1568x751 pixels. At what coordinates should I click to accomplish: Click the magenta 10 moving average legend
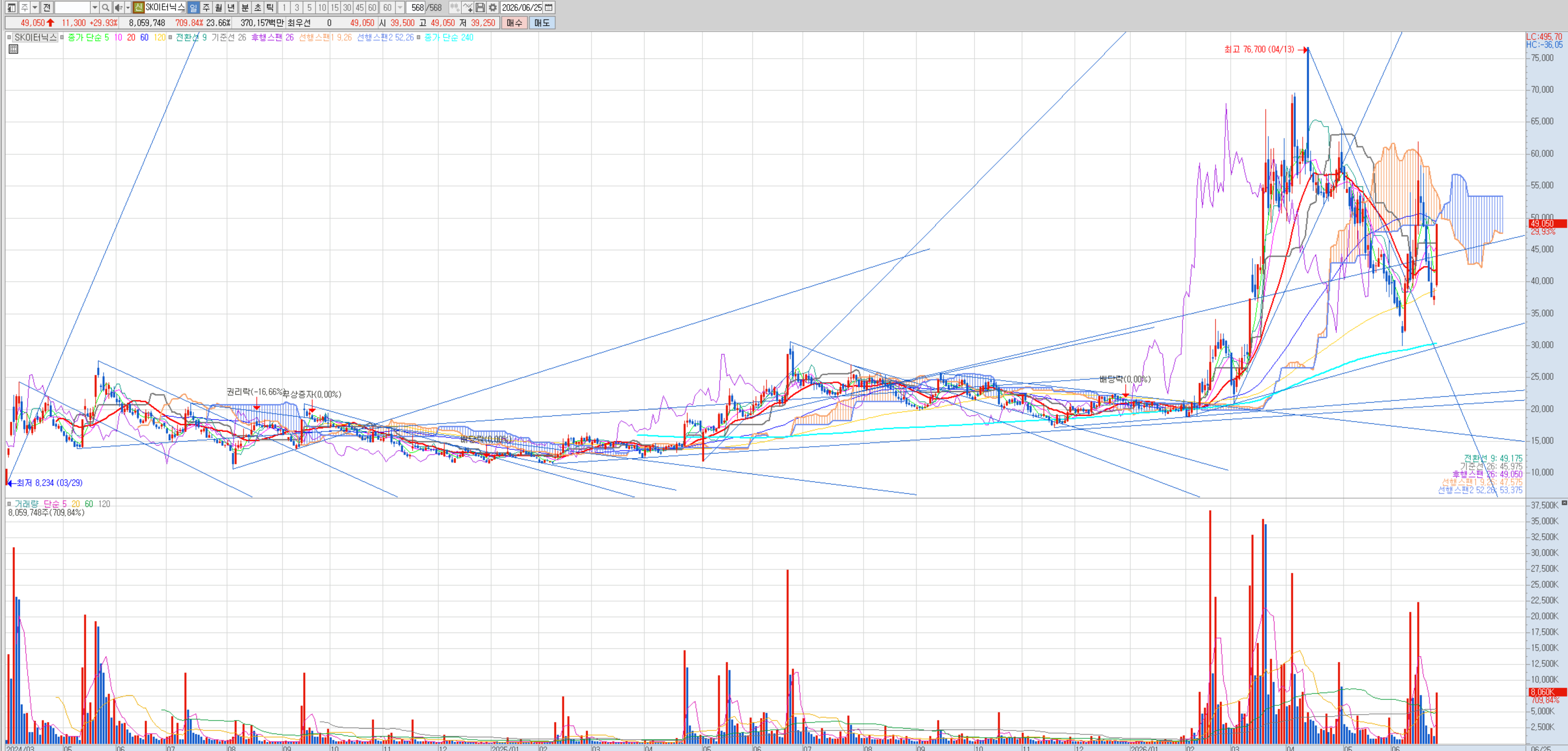[x=118, y=37]
